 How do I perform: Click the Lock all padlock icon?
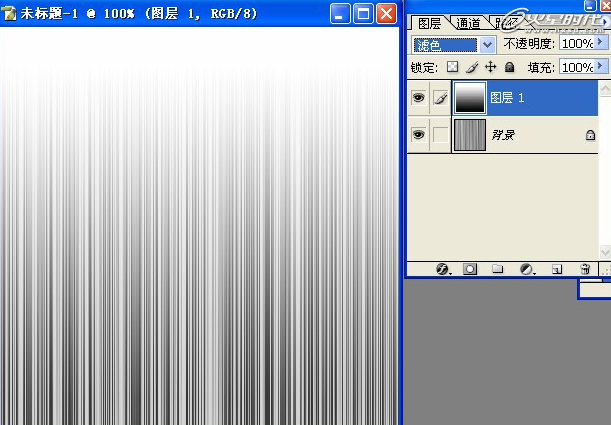click(x=509, y=67)
